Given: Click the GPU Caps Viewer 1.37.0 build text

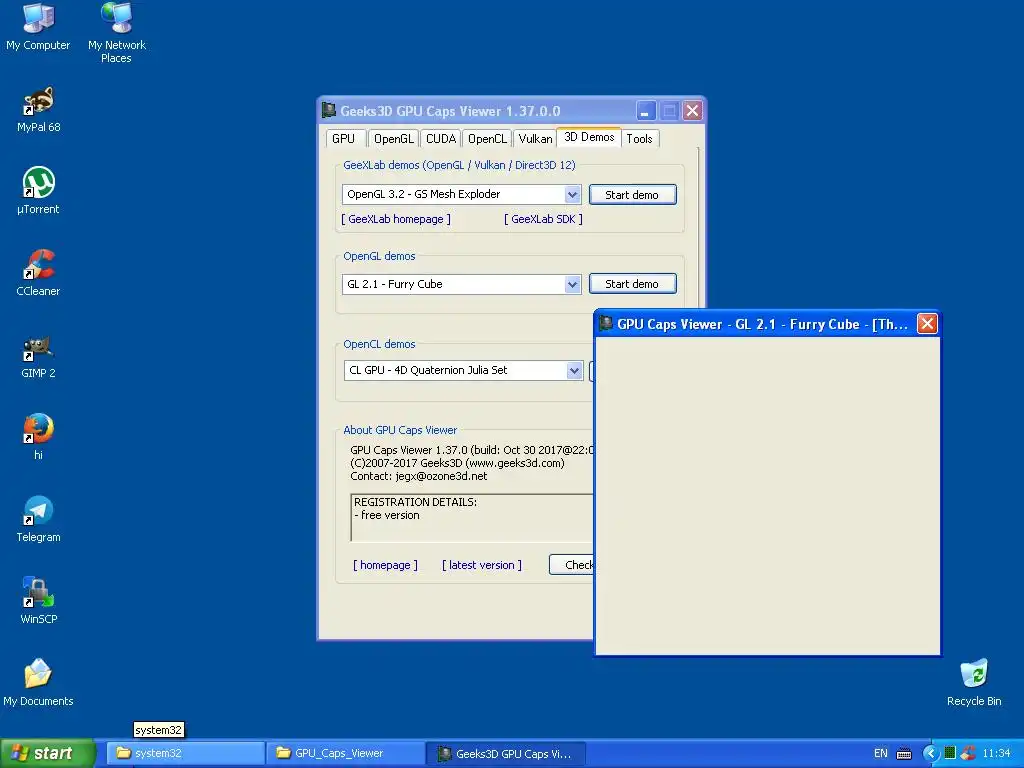Looking at the screenshot, I should pyautogui.click(x=472, y=450).
